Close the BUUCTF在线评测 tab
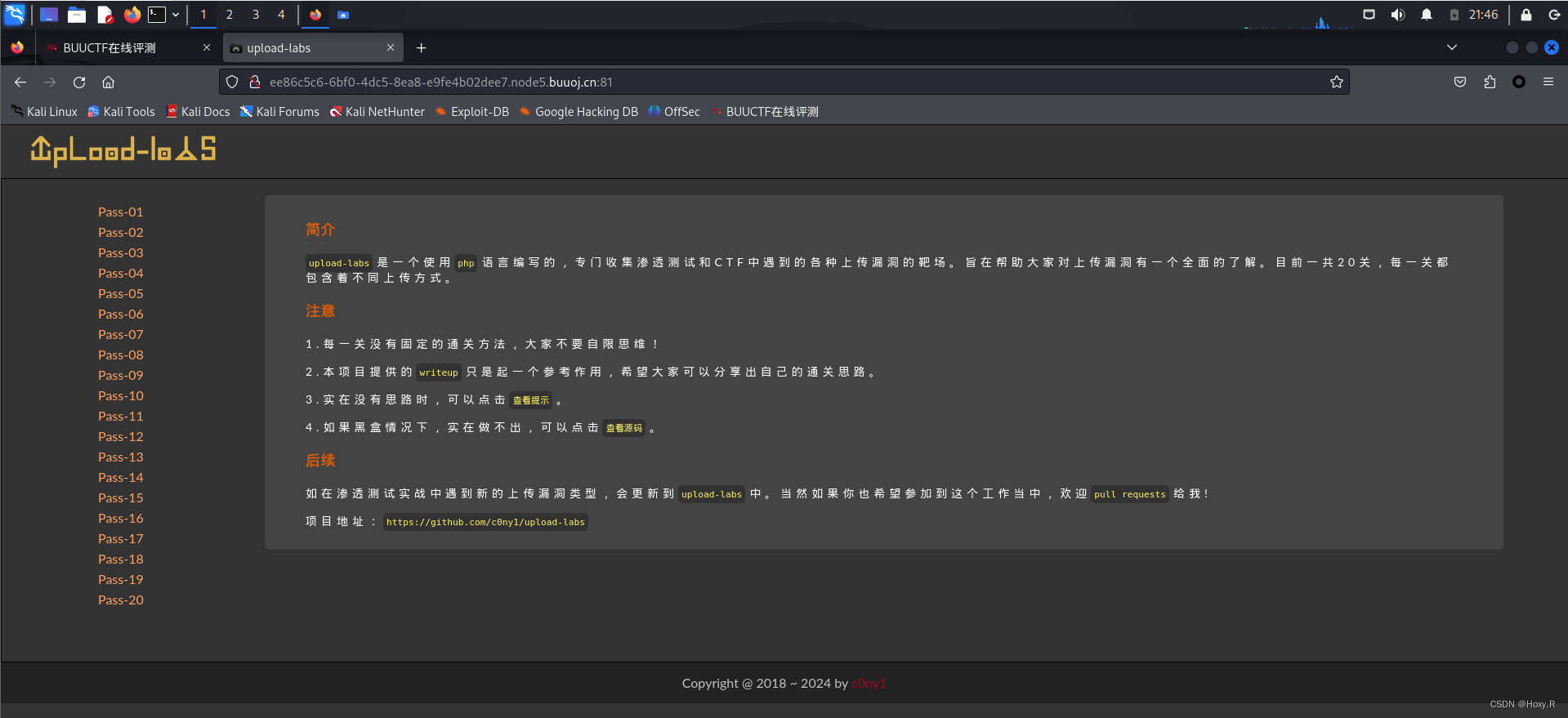 [207, 48]
